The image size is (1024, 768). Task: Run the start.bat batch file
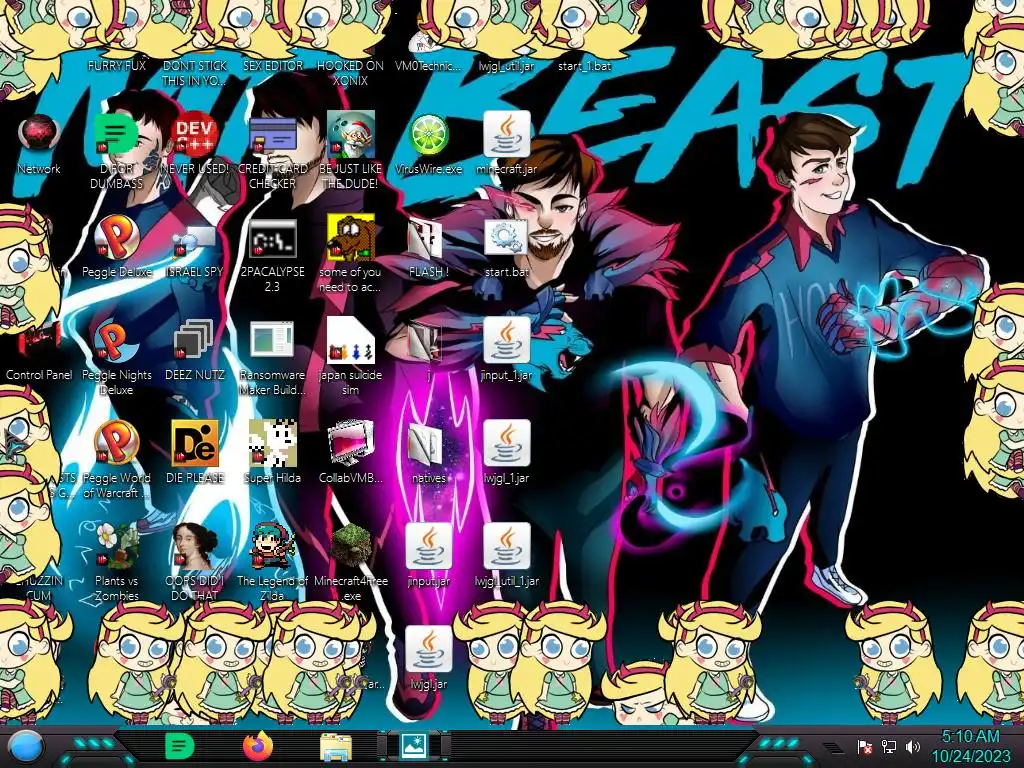pos(506,238)
